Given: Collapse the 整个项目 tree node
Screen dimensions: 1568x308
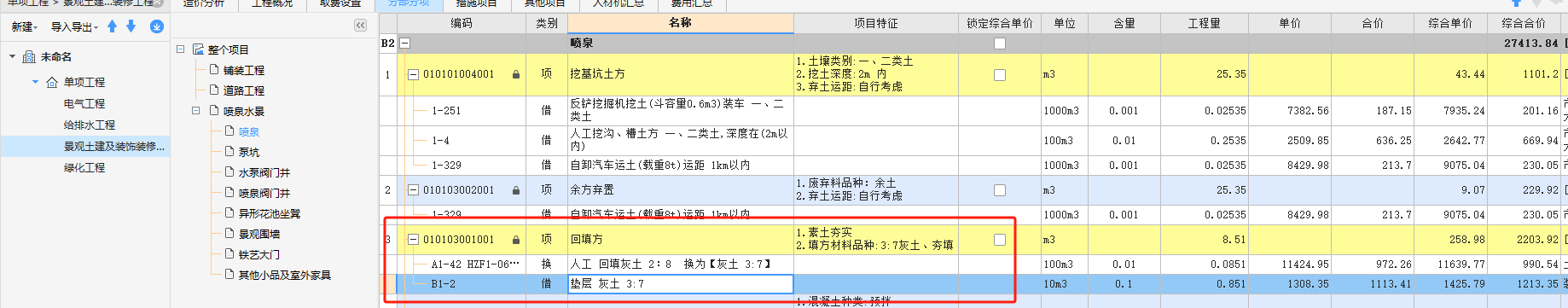Looking at the screenshot, I should coord(181,49).
